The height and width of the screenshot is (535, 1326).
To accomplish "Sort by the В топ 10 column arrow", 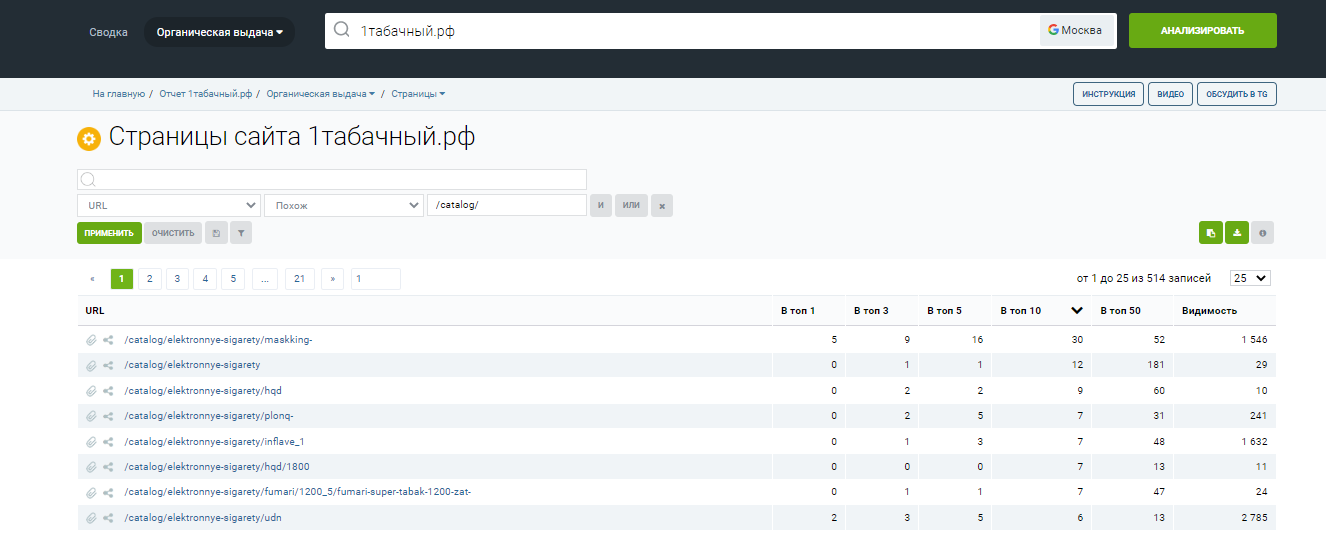I will tap(1077, 311).
